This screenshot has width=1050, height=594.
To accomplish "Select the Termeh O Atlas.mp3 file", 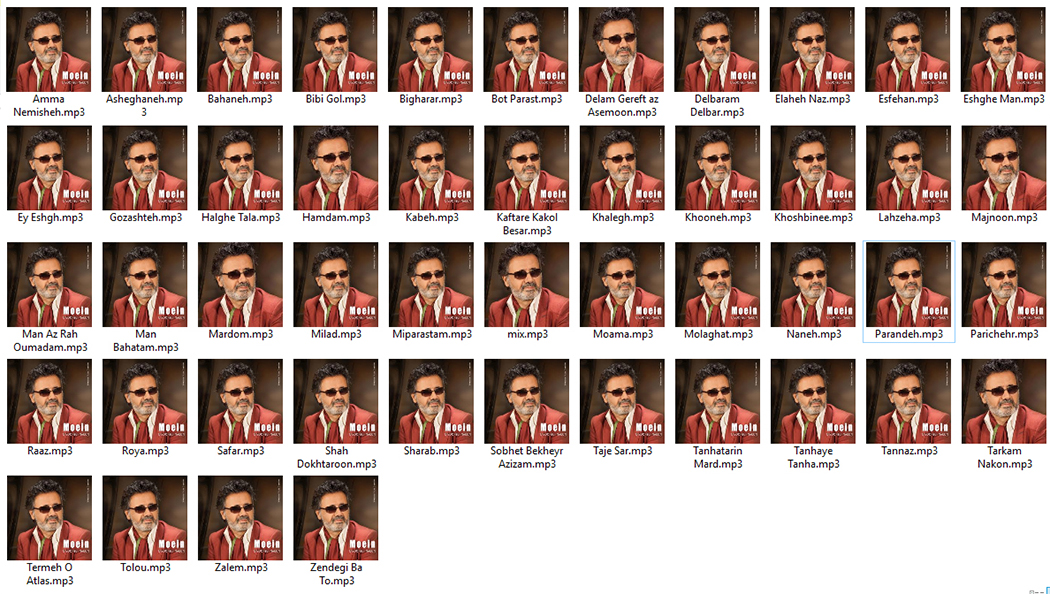I will [49, 518].
